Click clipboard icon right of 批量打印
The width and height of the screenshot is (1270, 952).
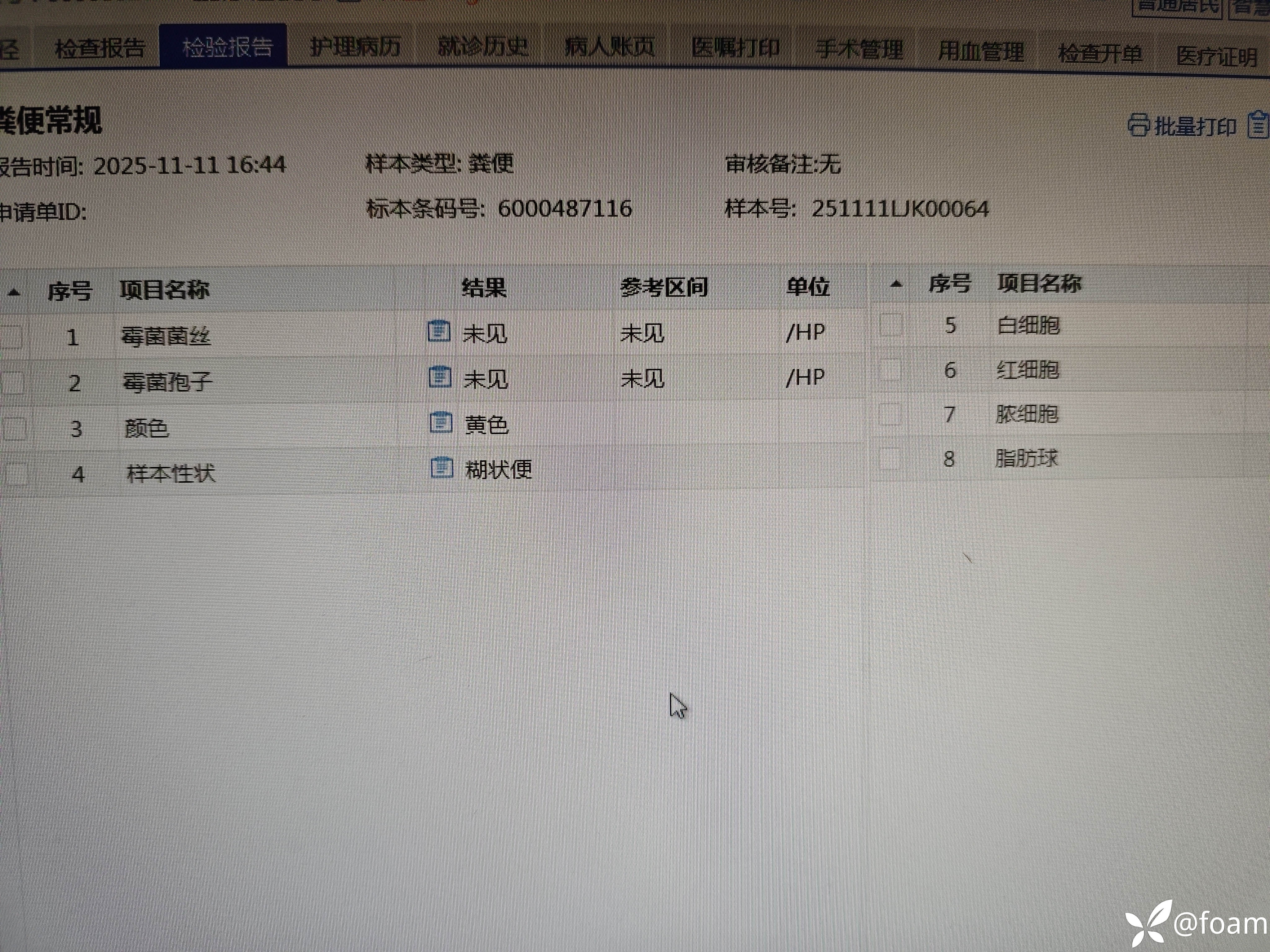[x=1259, y=125]
